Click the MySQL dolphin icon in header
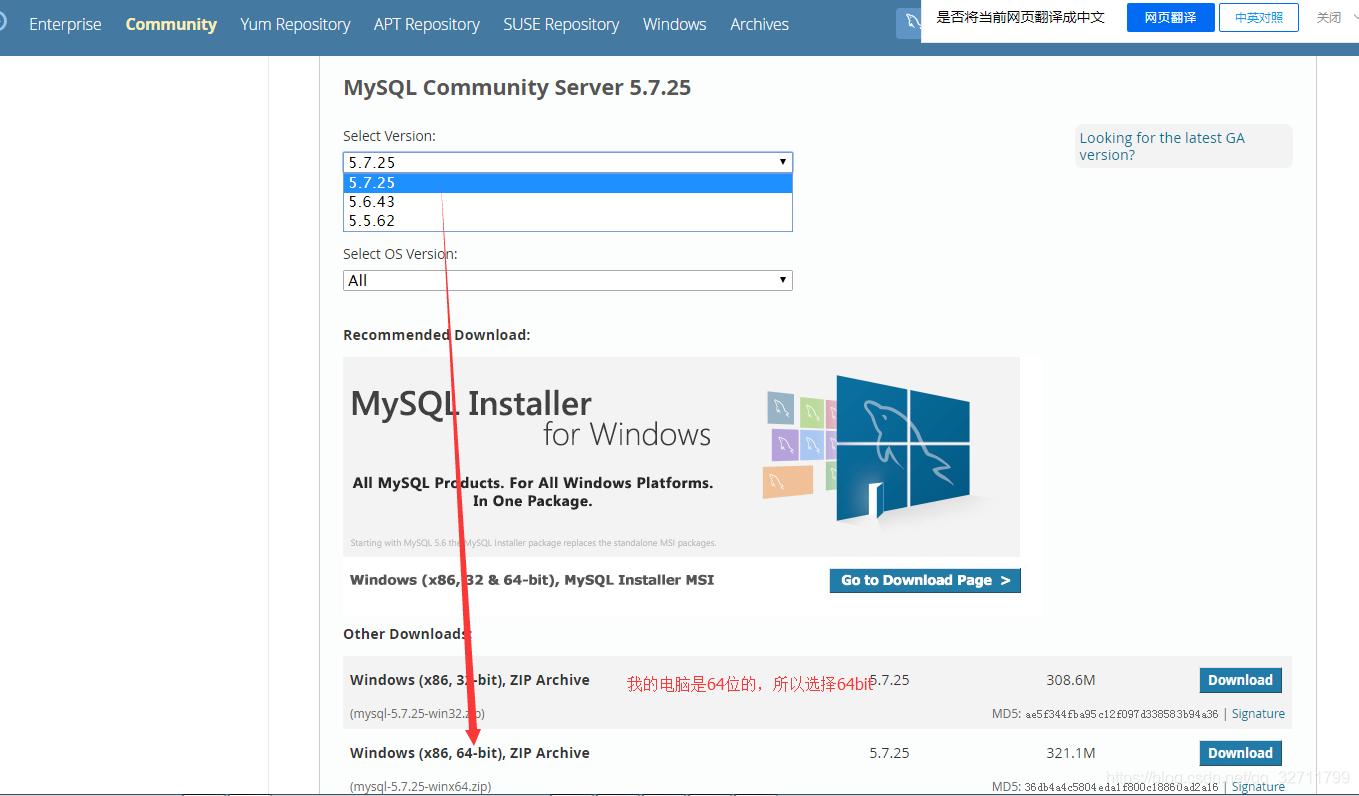Viewport: 1359px width, 796px height. pos(911,22)
